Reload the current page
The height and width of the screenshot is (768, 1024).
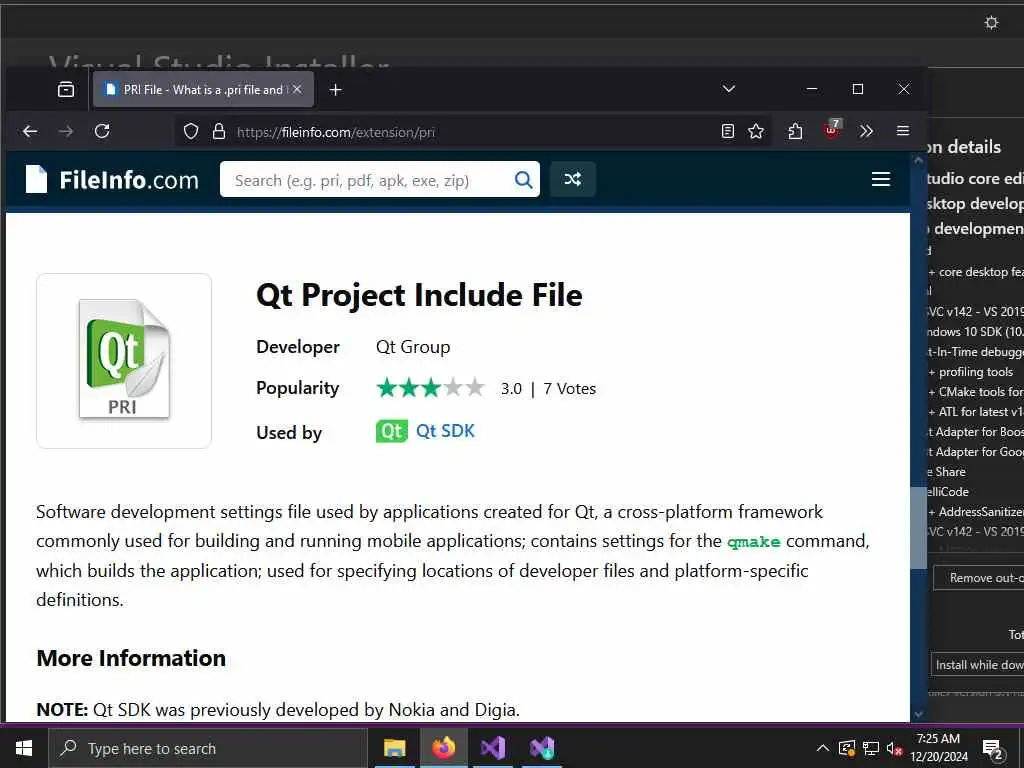tap(102, 131)
